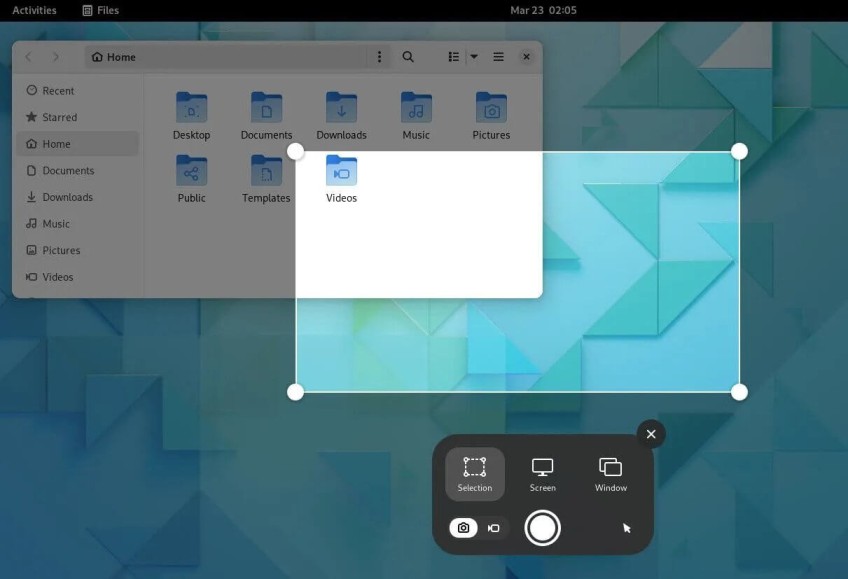
Task: Open the Files menu in top bar
Action: (x=101, y=10)
